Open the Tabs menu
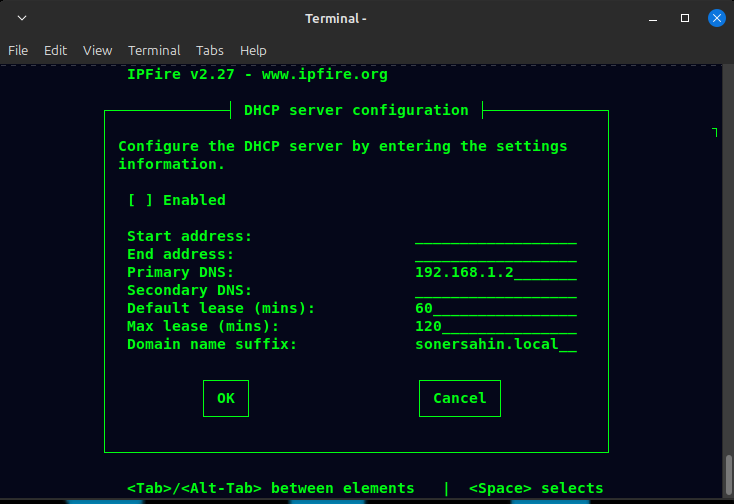 click(210, 50)
